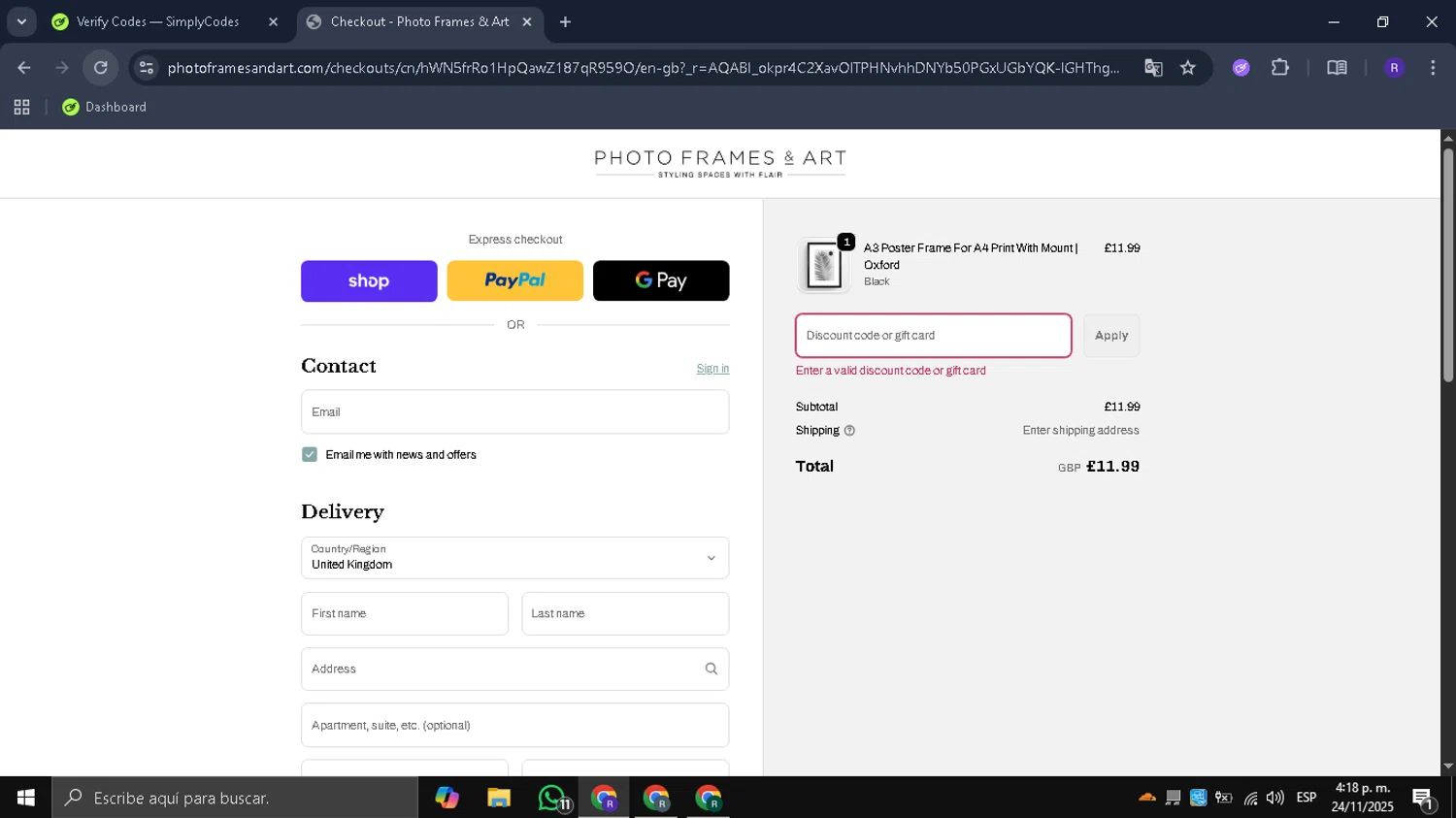The width and height of the screenshot is (1456, 818).
Task: Click the A3 Poster Frame product thumbnail
Action: 823,265
